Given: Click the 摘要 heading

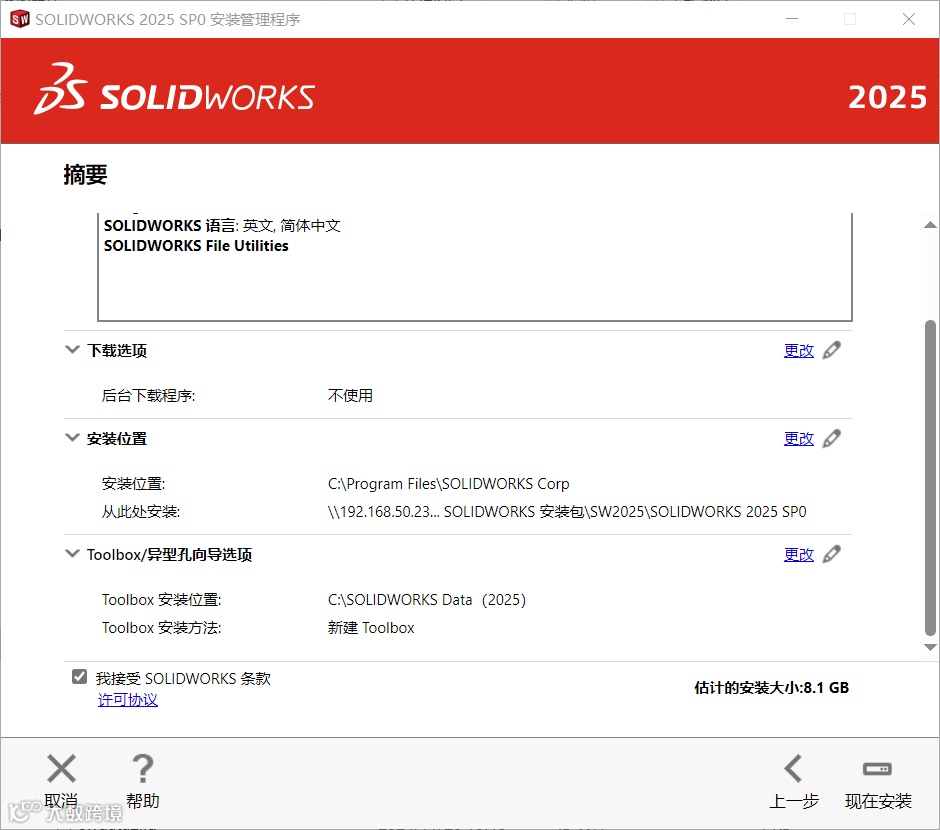Looking at the screenshot, I should pyautogui.click(x=85, y=175).
